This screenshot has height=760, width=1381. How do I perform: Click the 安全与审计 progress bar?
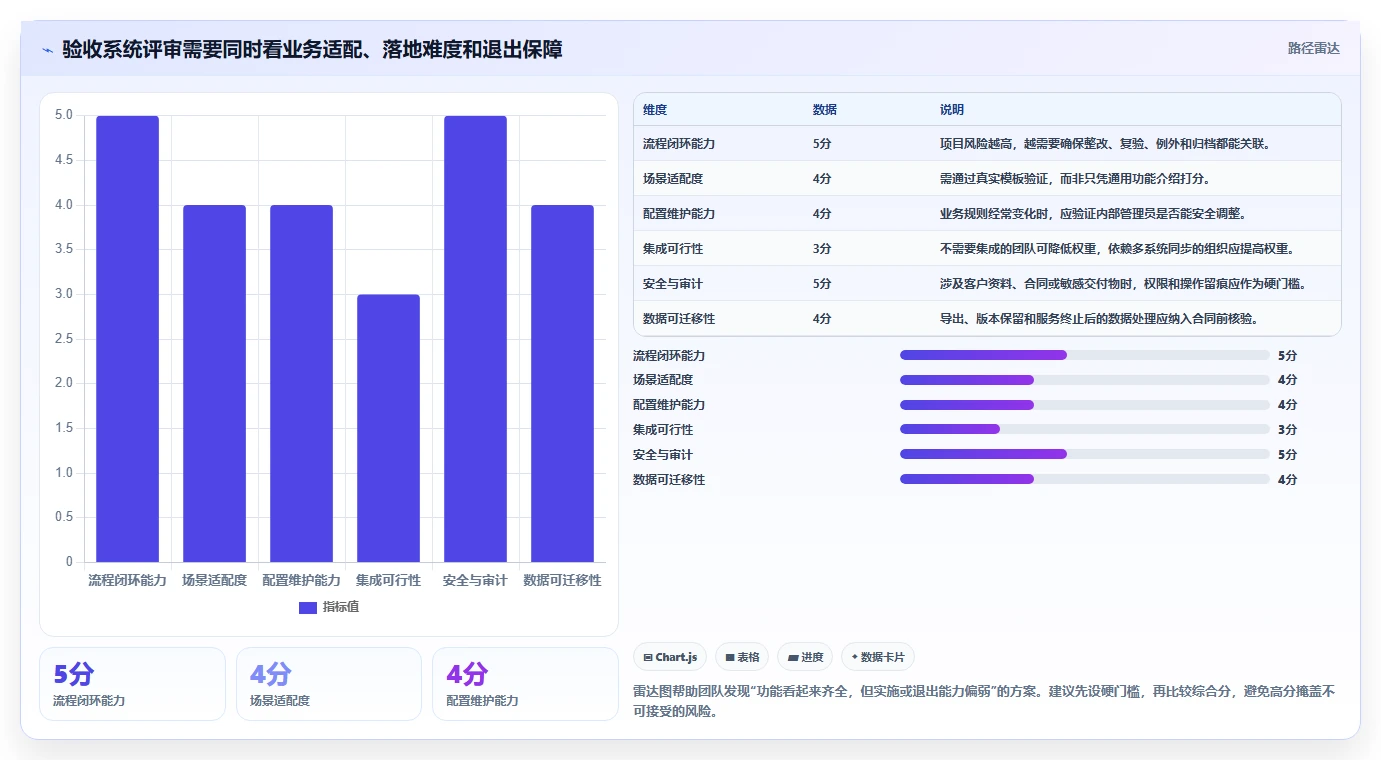[x=1085, y=454]
